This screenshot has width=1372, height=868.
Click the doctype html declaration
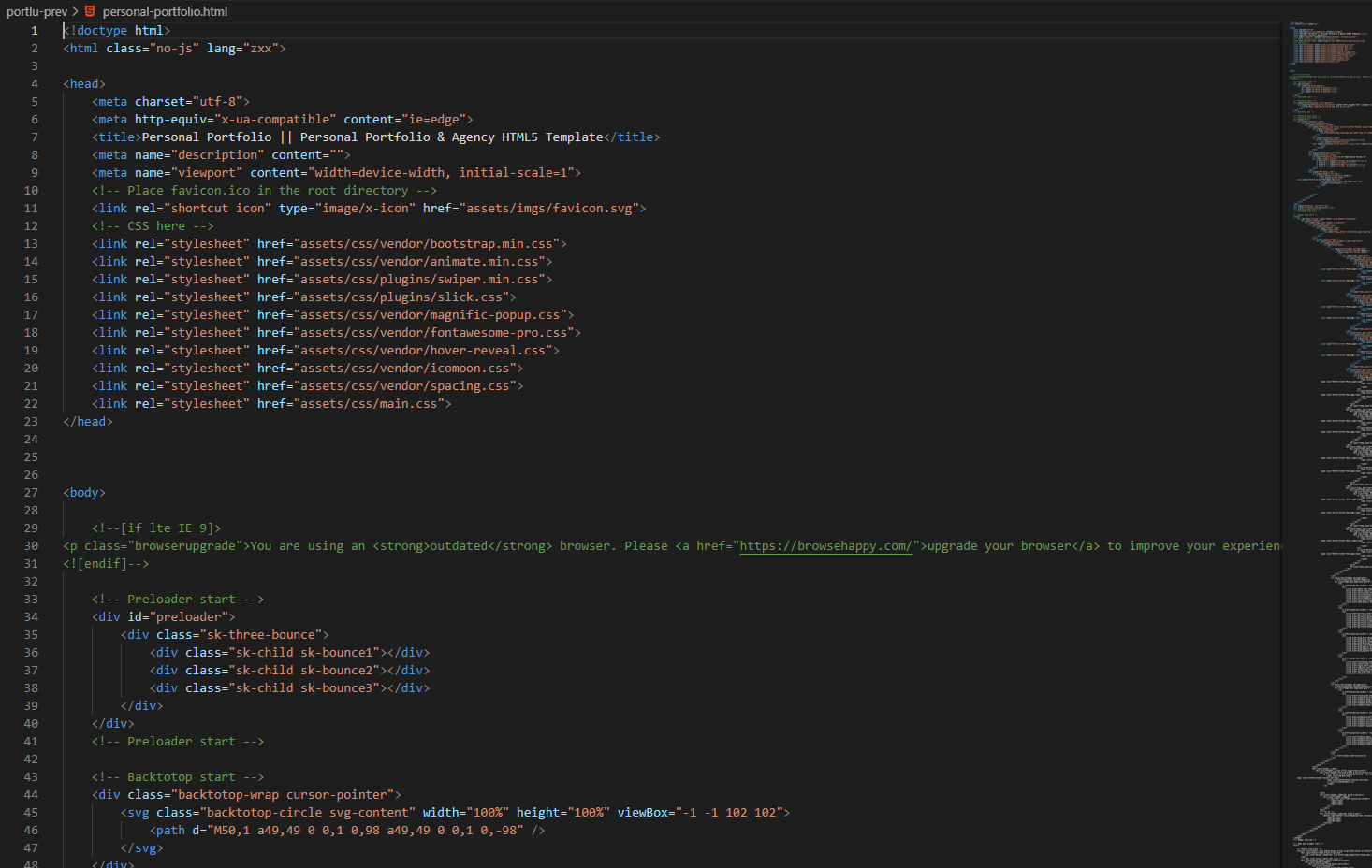click(x=117, y=31)
